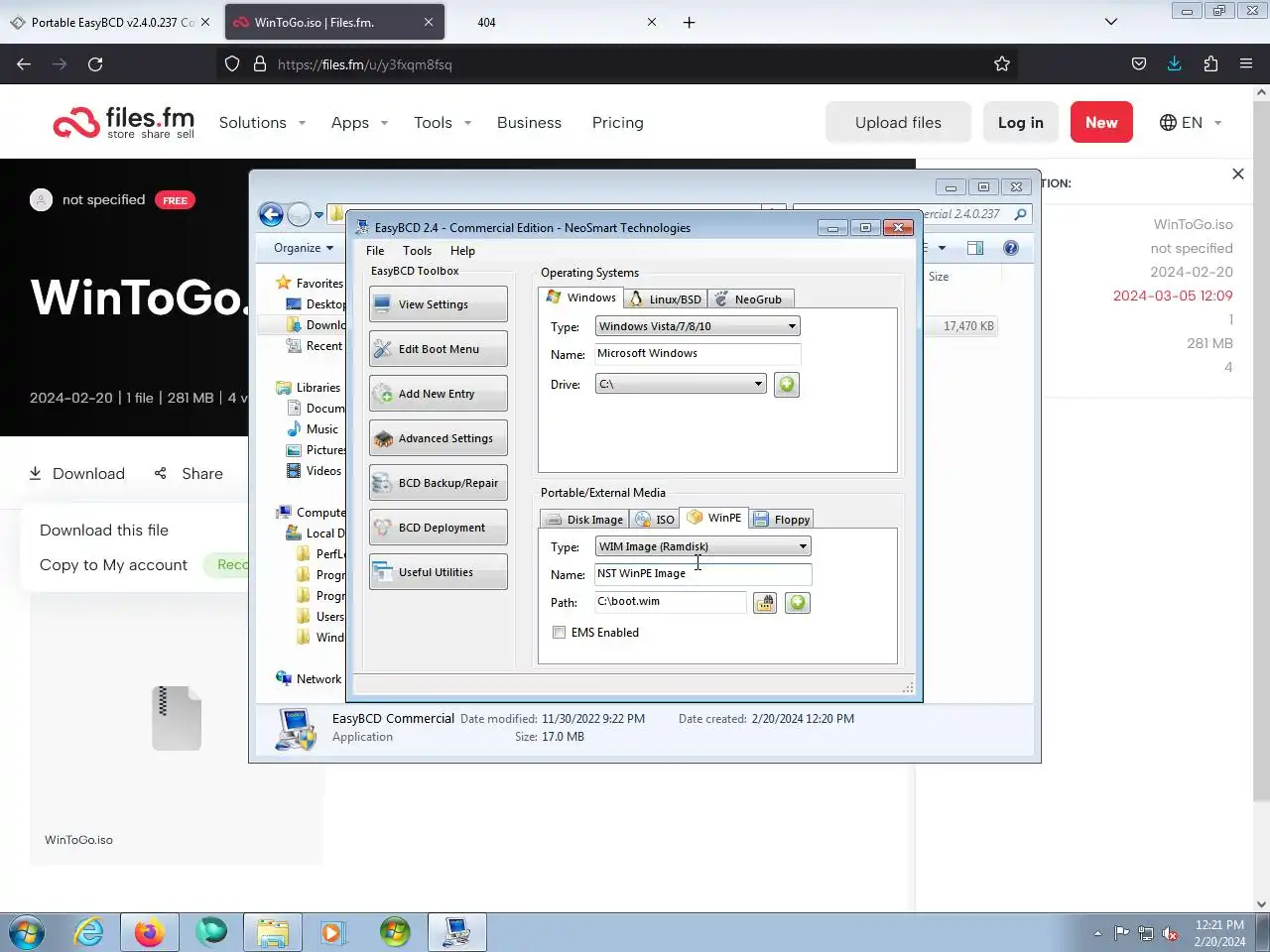The width and height of the screenshot is (1270, 952).
Task: Switch to the ISO tab
Action: click(x=655, y=520)
